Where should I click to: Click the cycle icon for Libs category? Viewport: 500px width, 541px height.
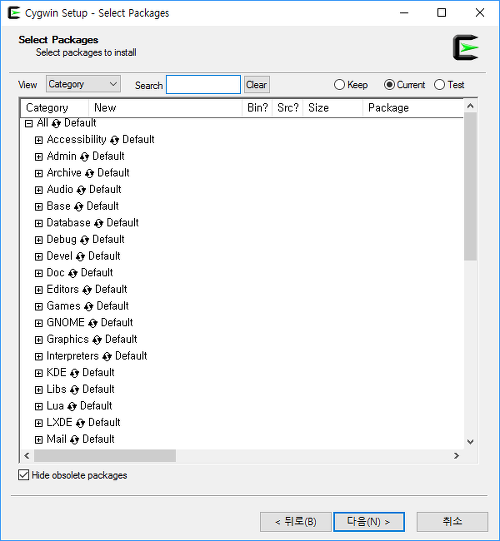[74, 390]
